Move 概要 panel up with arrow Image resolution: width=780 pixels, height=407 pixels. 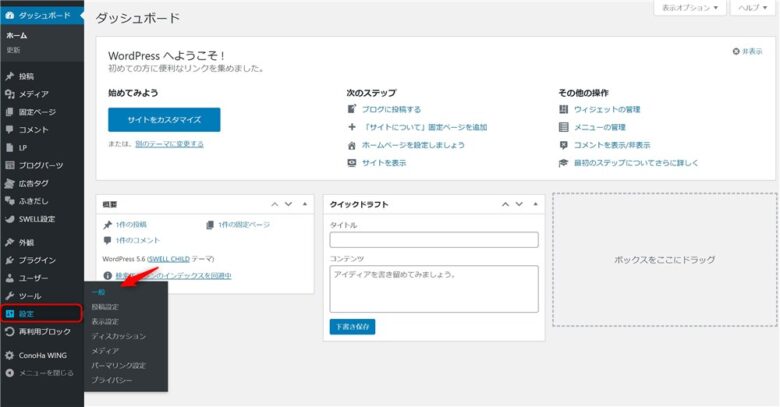tap(275, 204)
